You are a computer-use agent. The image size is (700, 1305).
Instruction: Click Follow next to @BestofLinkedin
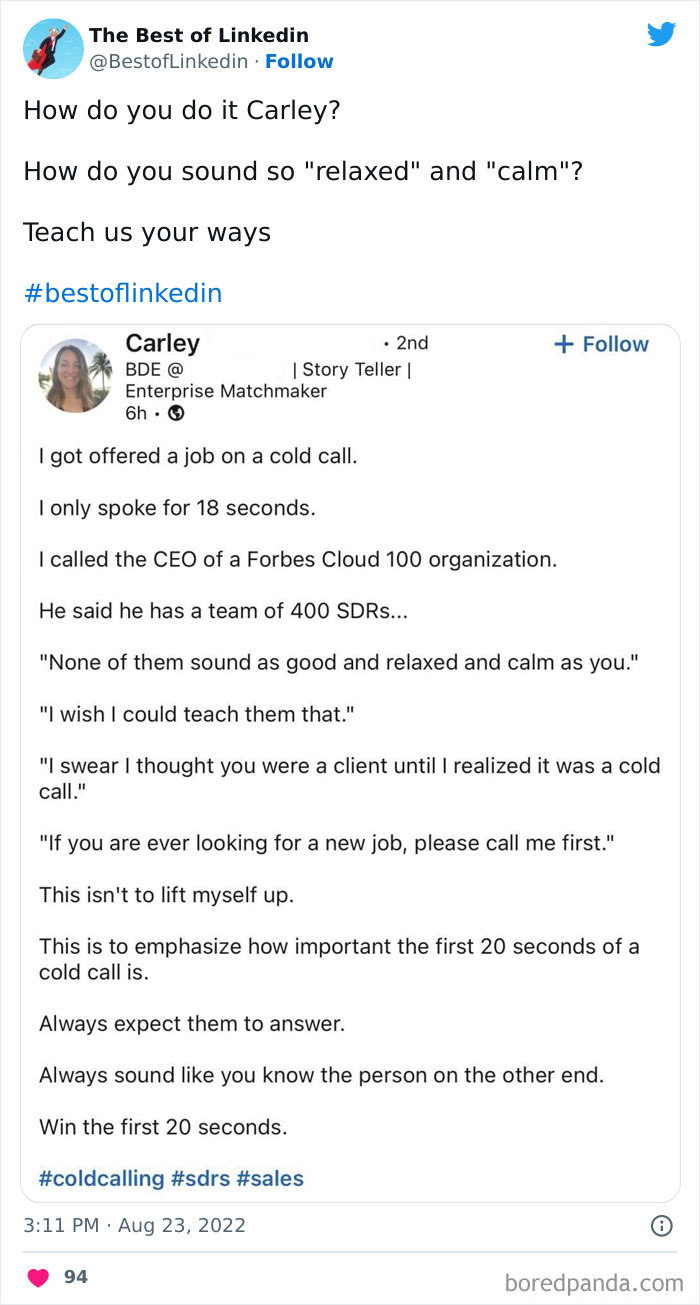pyautogui.click(x=299, y=62)
